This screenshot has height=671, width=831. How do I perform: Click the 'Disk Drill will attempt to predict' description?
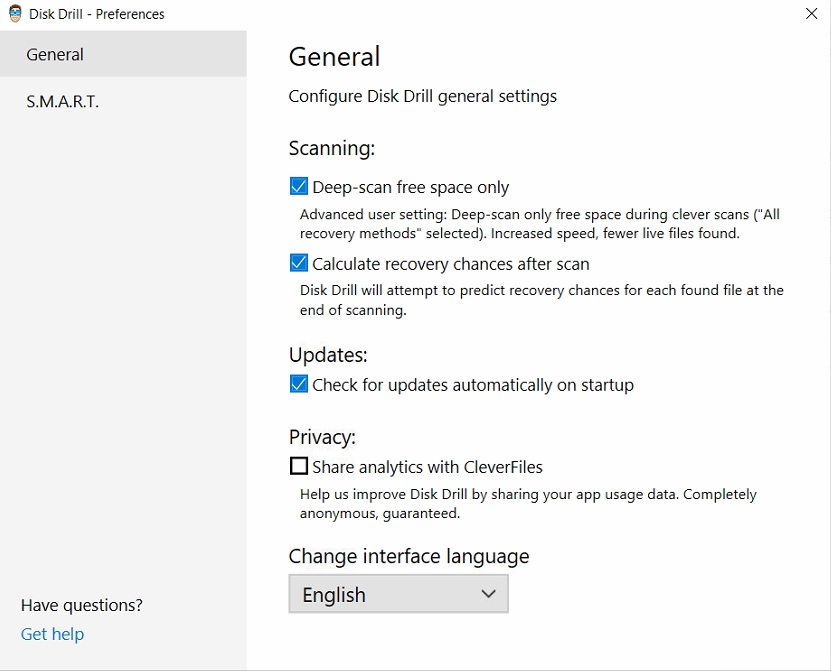[x=542, y=300]
